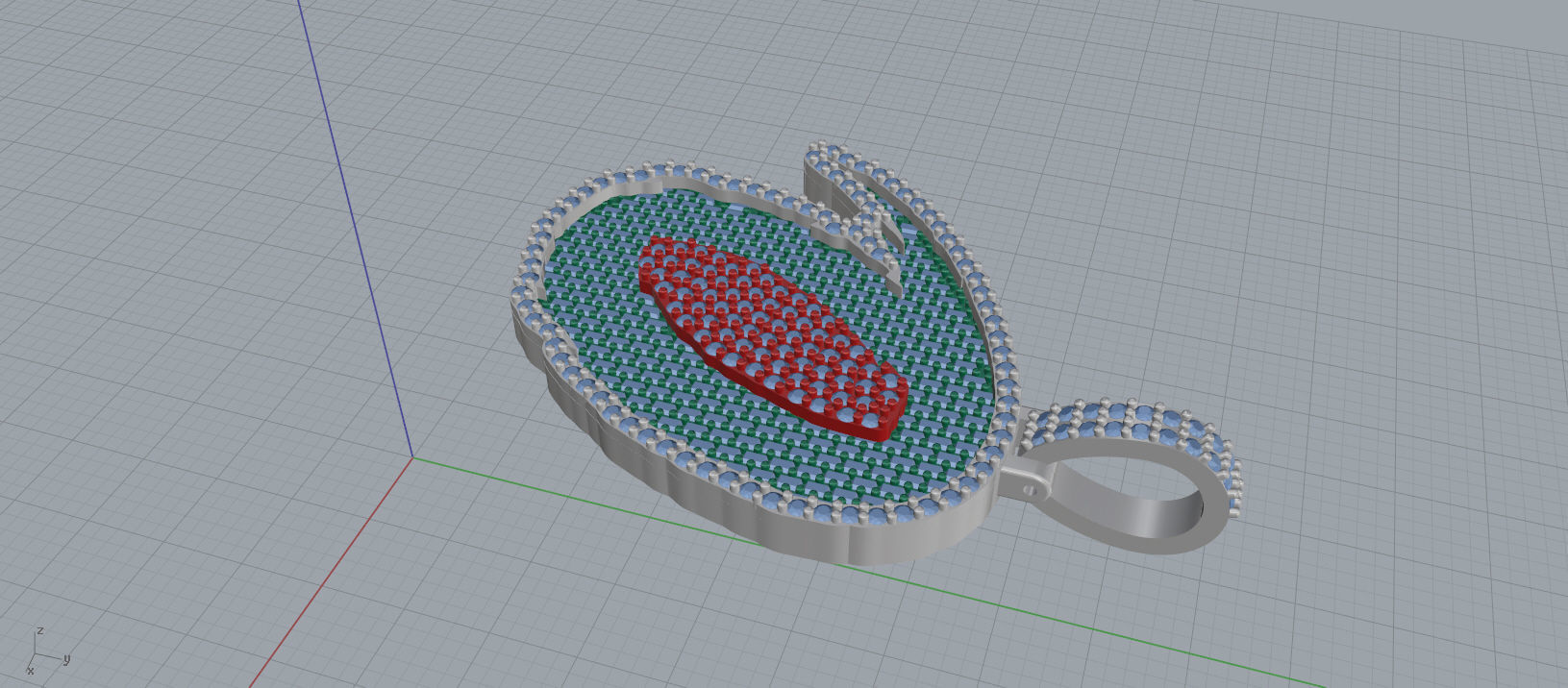Click the red X axis line
This screenshot has height=688, width=1568.
[x=332, y=571]
